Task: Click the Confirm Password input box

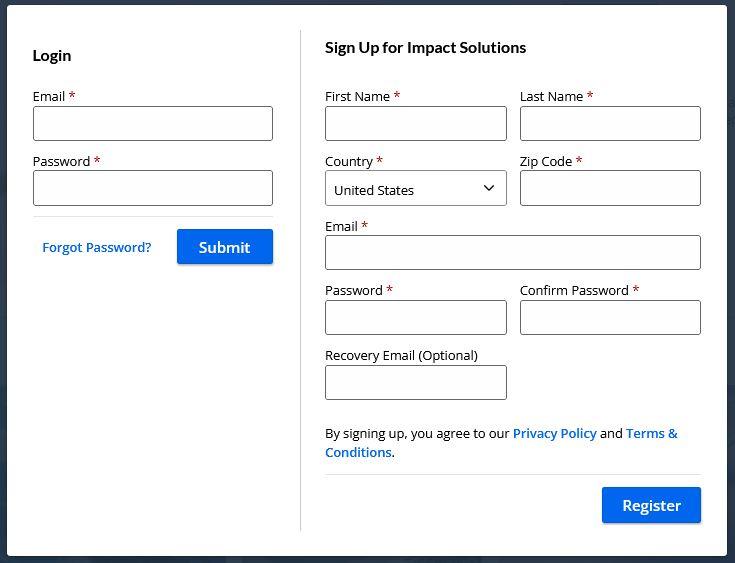Action: point(610,318)
